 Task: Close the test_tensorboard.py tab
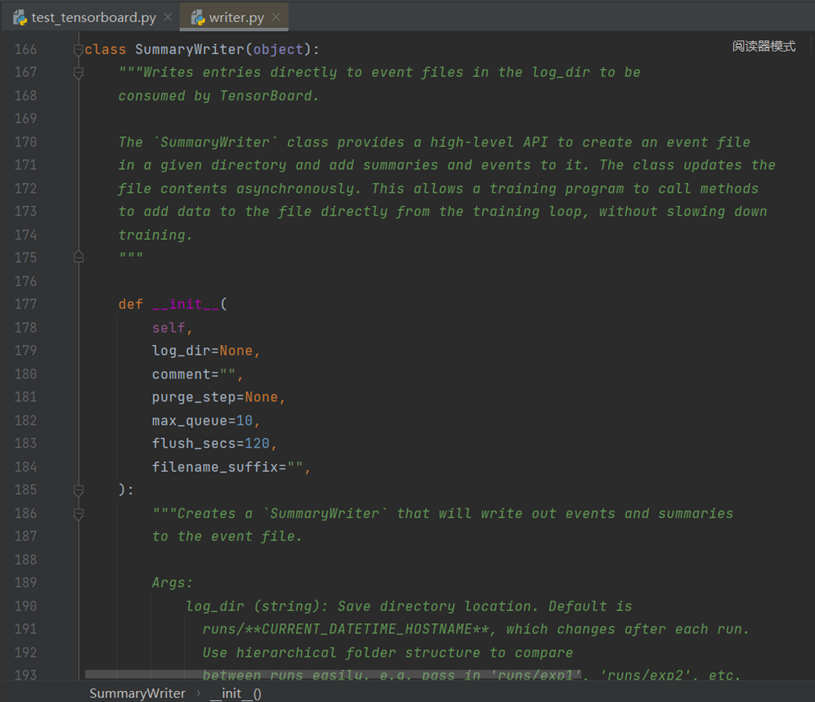coord(168,17)
